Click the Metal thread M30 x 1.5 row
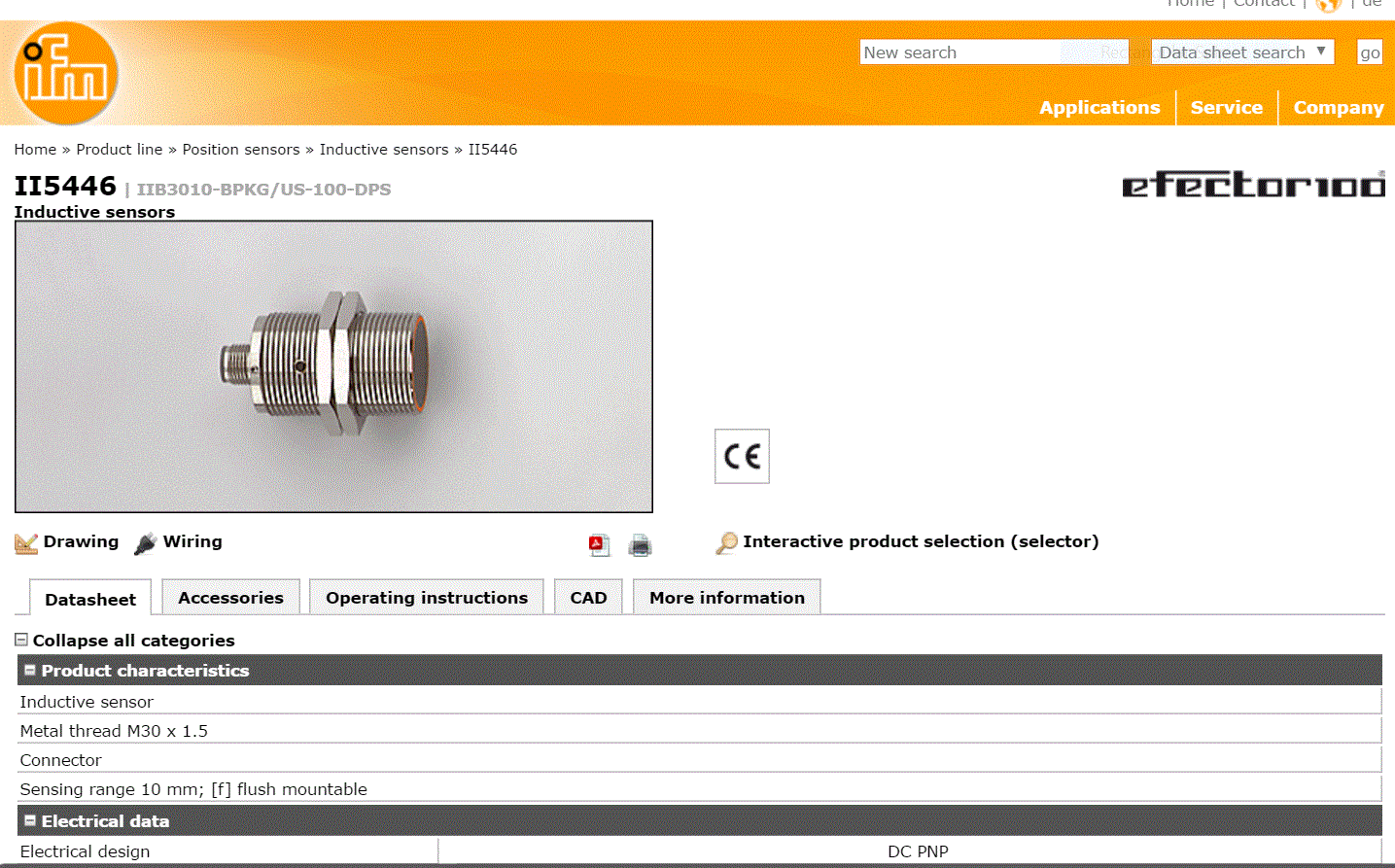1395x868 pixels. (699, 730)
